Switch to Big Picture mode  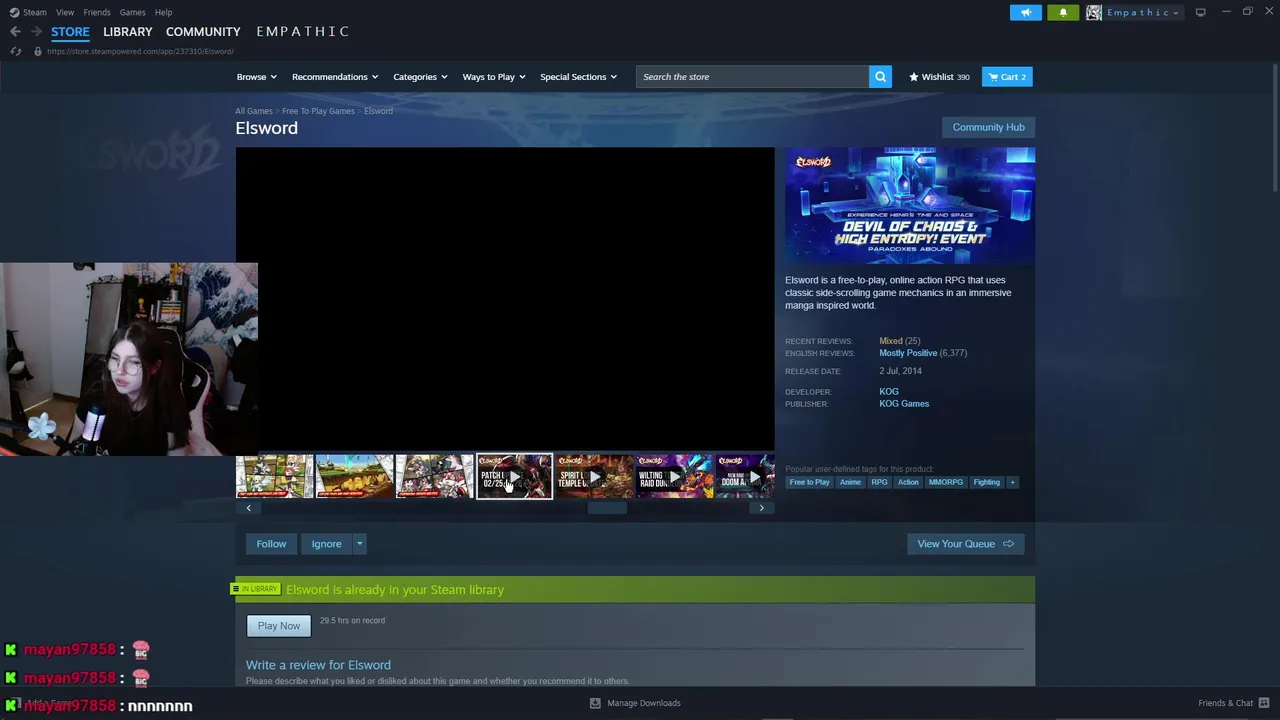[1201, 12]
